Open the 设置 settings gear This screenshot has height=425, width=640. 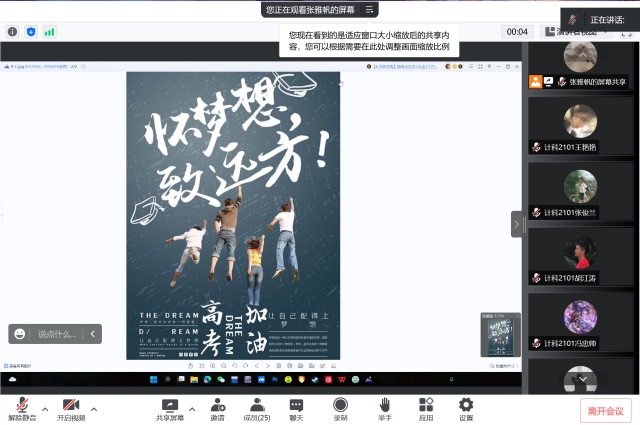(x=466, y=409)
